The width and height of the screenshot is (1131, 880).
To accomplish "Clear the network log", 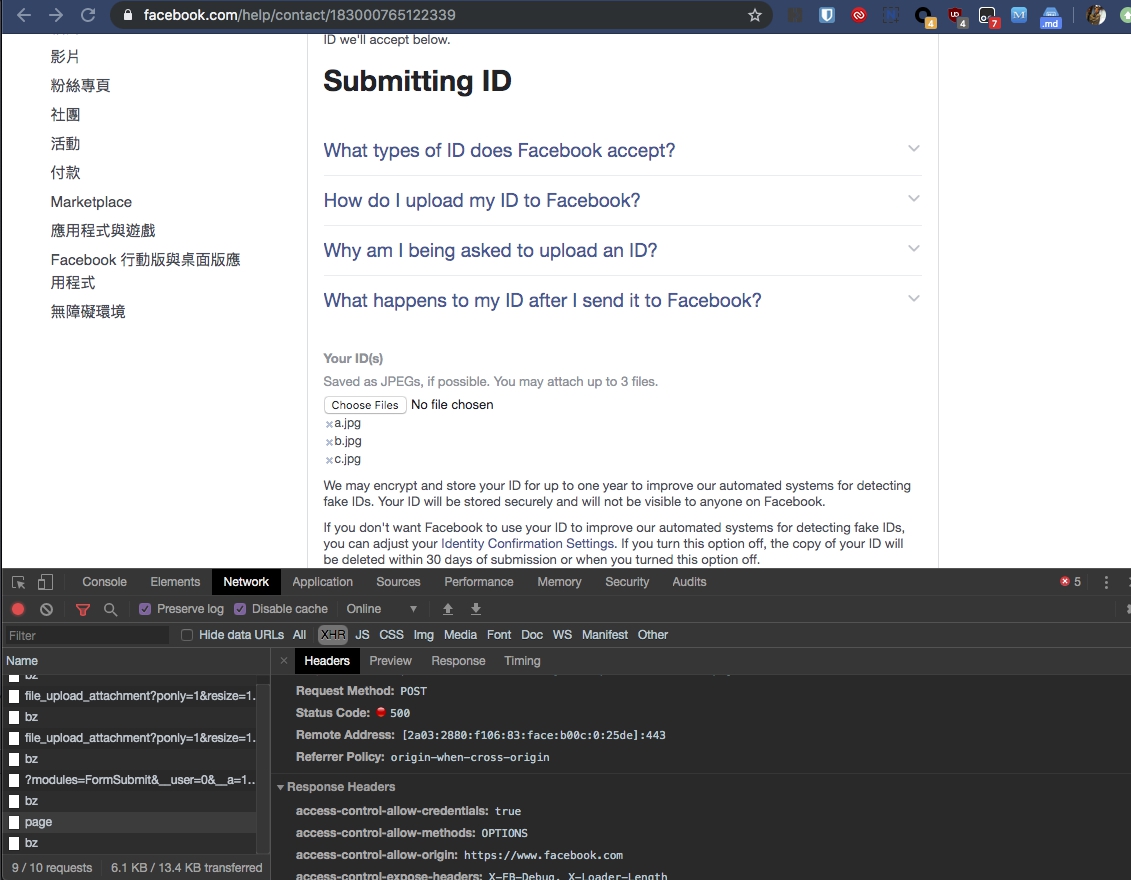I will click(46, 610).
